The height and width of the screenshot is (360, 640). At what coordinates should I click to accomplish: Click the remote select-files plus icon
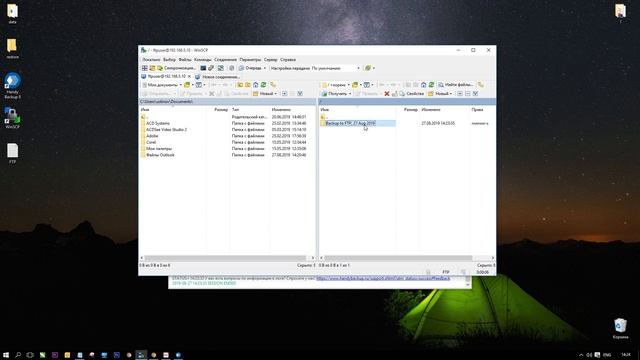pyautogui.click(x=460, y=94)
